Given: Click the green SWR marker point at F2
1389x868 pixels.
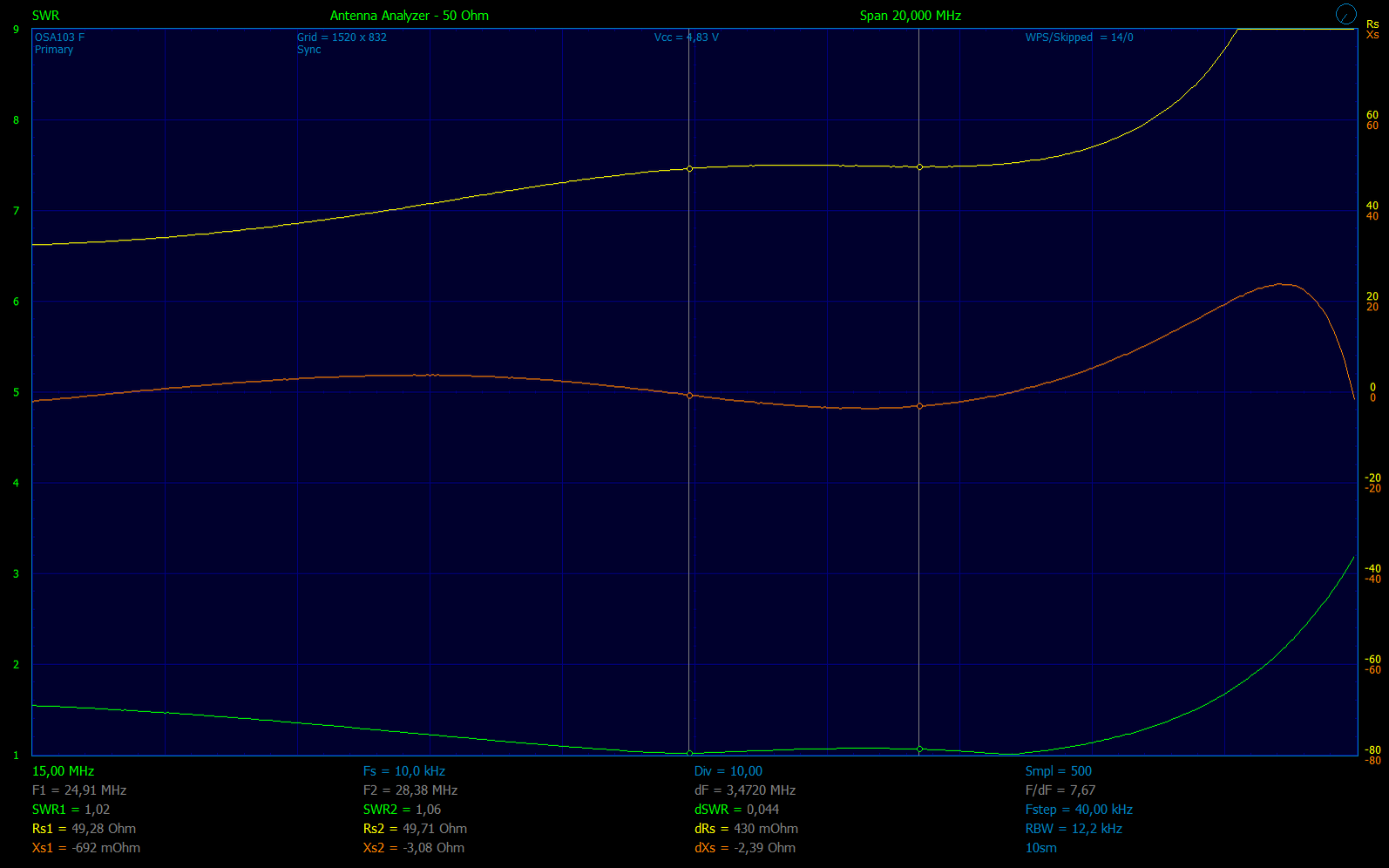Looking at the screenshot, I should point(919,749).
